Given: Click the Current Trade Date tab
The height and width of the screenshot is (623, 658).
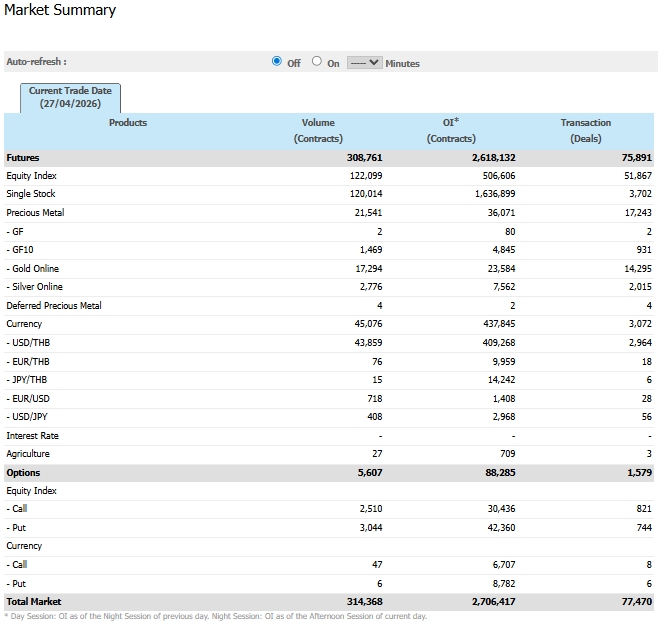Looking at the screenshot, I should 70,97.
